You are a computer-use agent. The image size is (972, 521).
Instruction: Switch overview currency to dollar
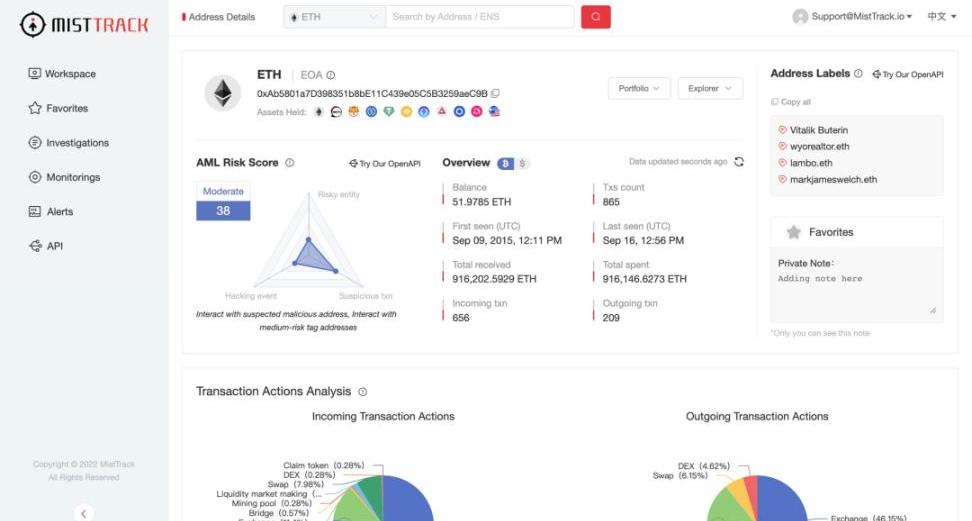[523, 163]
